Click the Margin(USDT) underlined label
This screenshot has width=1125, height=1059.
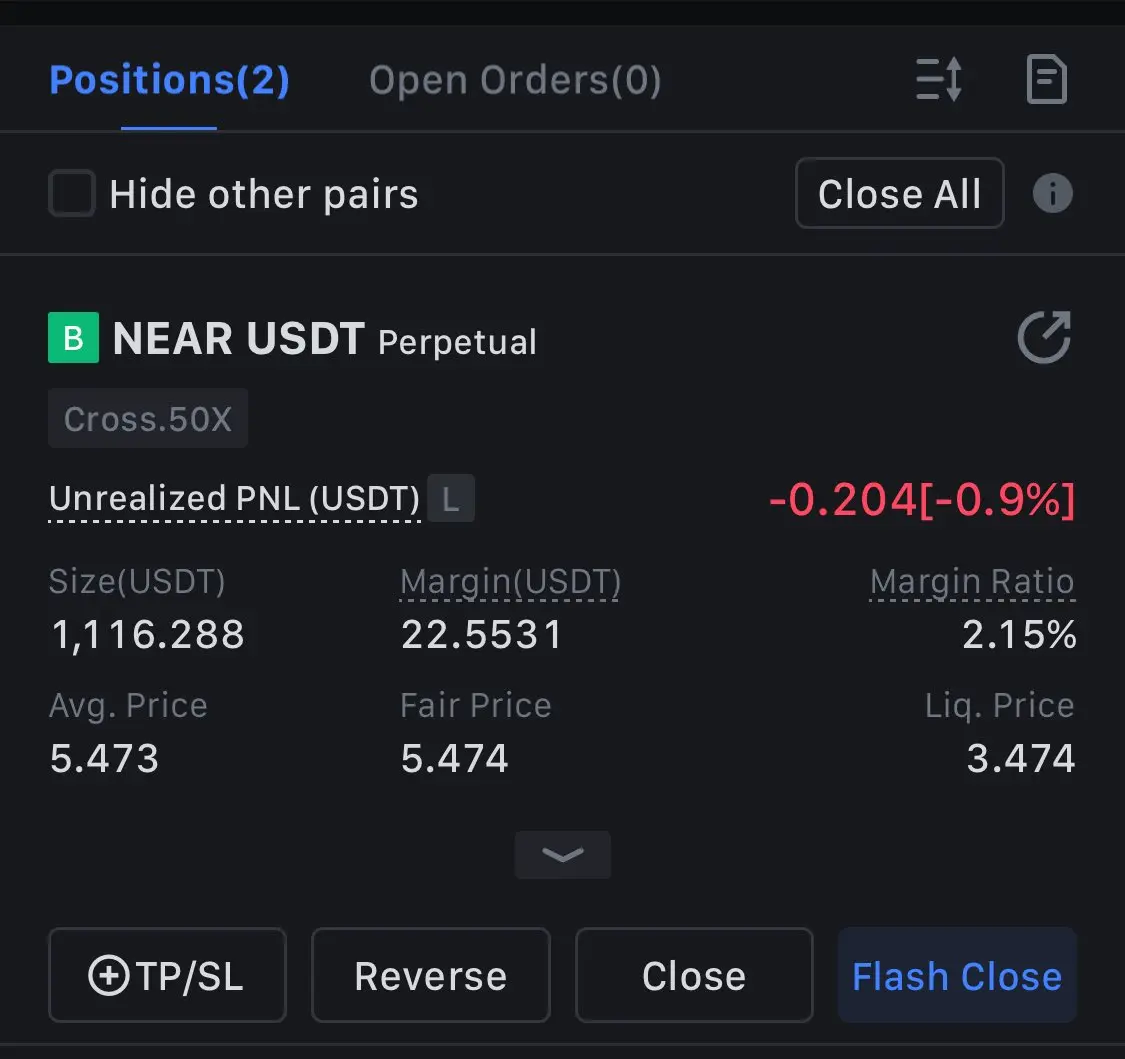pos(510,582)
